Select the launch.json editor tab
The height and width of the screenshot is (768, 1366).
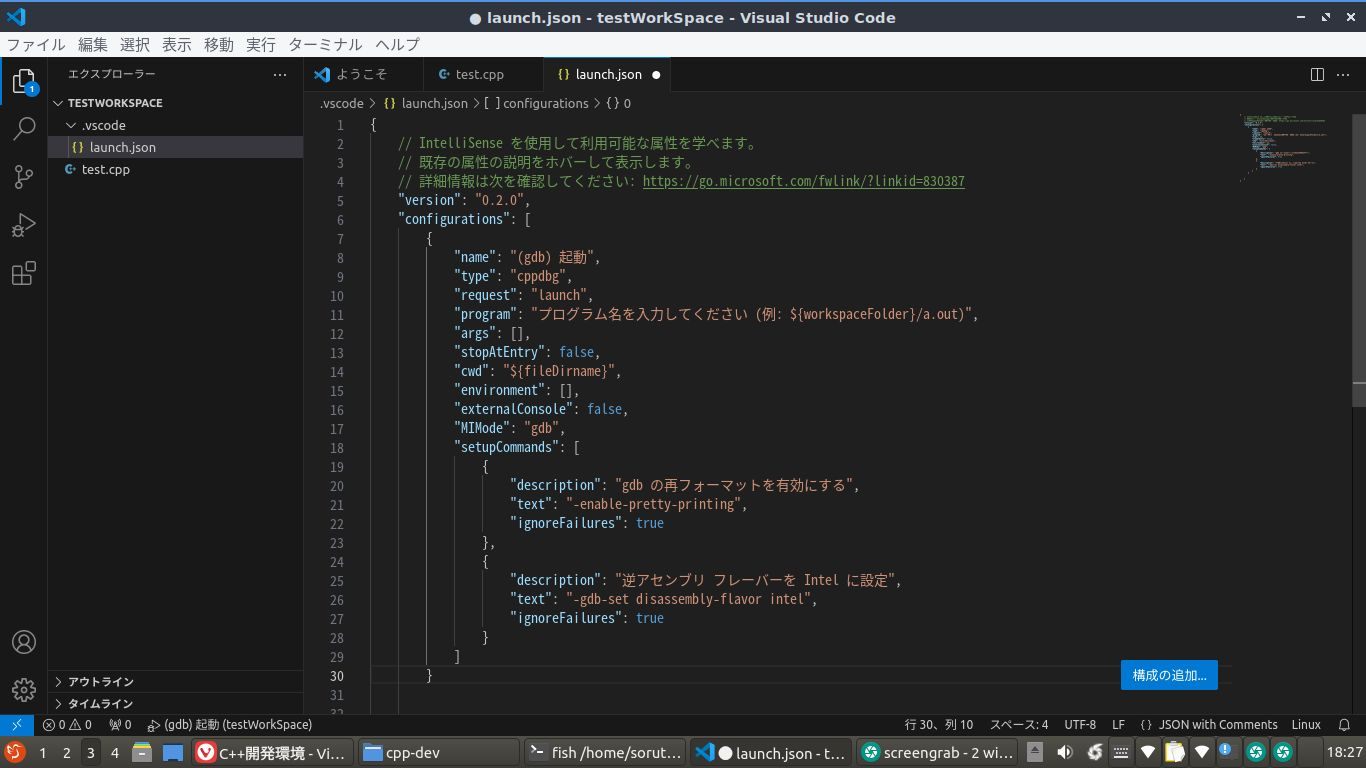pos(607,74)
